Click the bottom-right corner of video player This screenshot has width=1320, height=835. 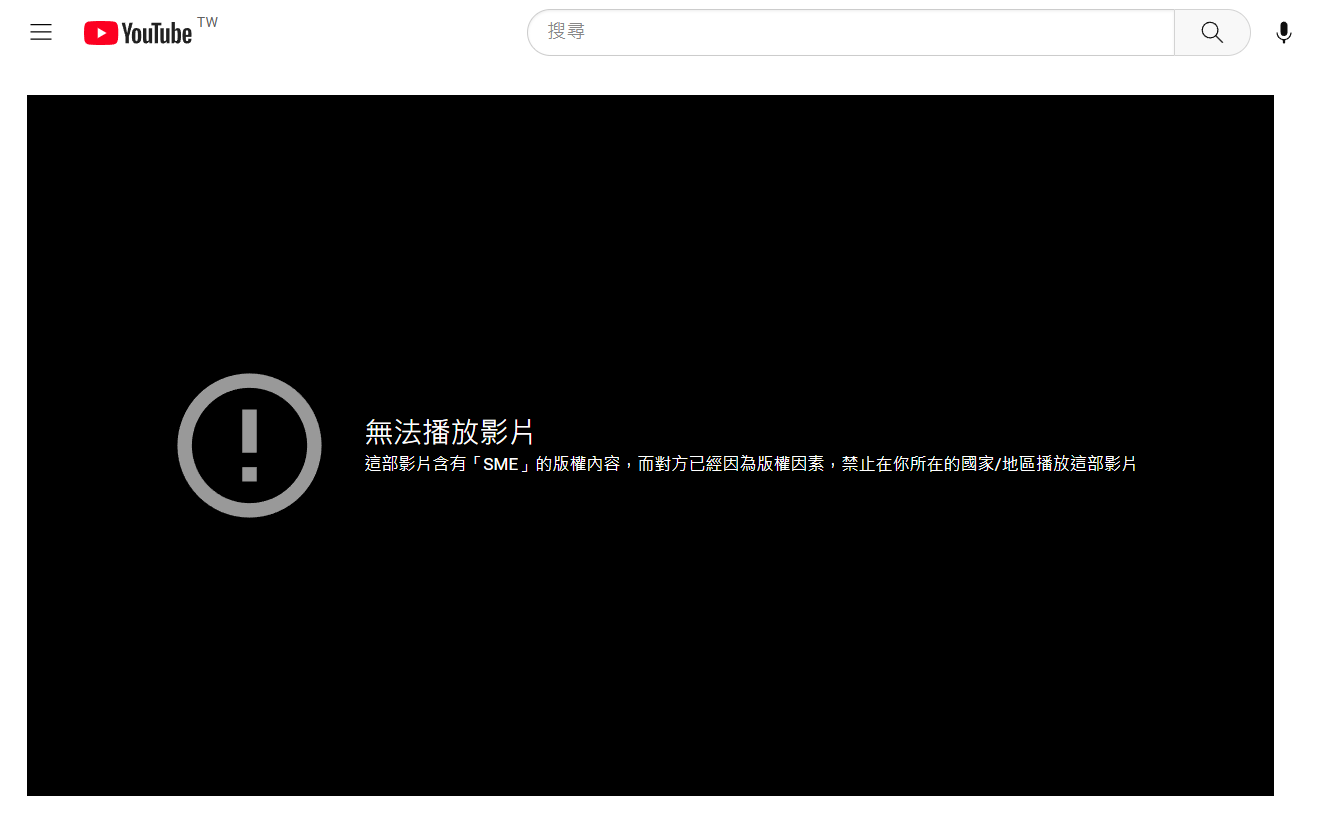pos(1267,789)
